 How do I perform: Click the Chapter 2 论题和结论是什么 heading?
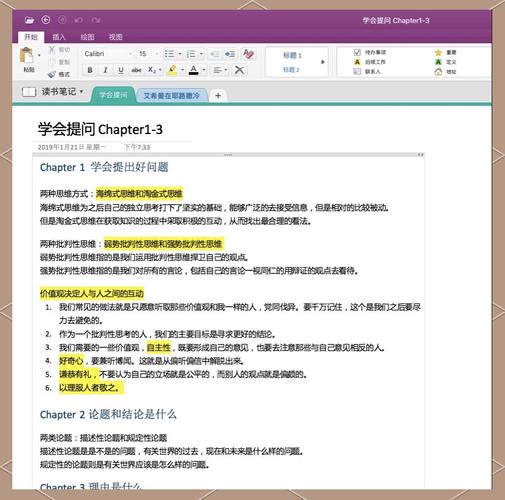pyautogui.click(x=108, y=414)
